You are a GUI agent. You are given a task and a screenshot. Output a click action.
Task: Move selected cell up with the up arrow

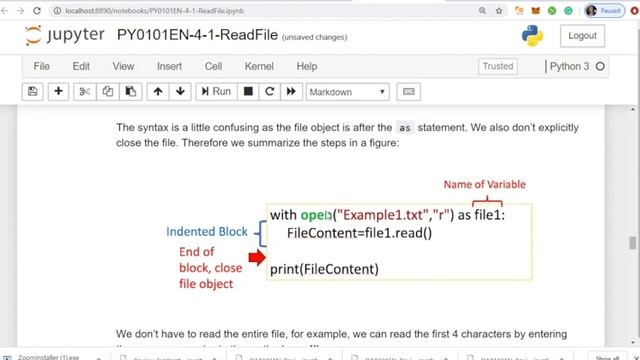click(x=158, y=91)
